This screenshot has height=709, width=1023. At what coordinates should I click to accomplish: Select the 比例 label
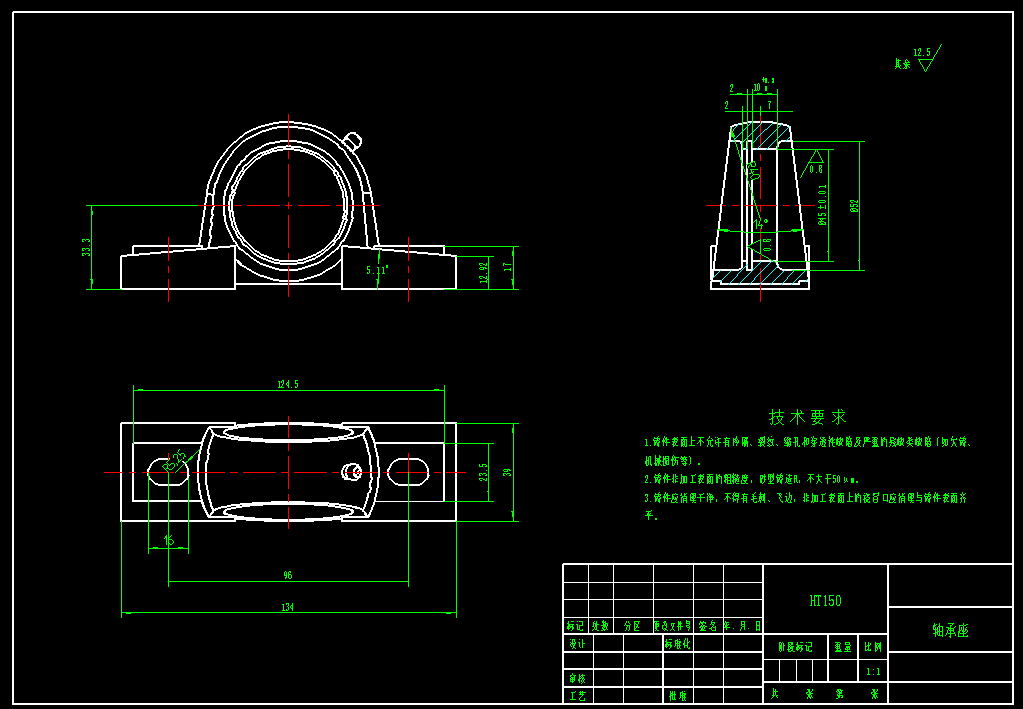pos(872,648)
